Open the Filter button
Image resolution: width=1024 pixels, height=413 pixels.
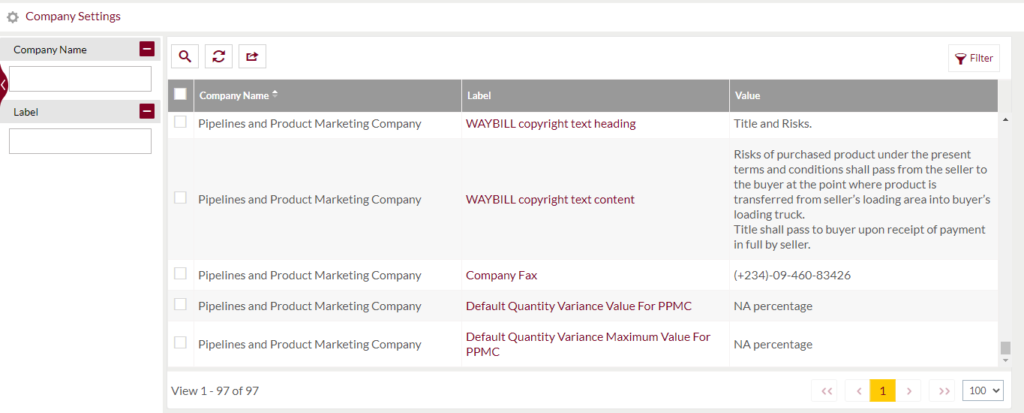coord(974,58)
